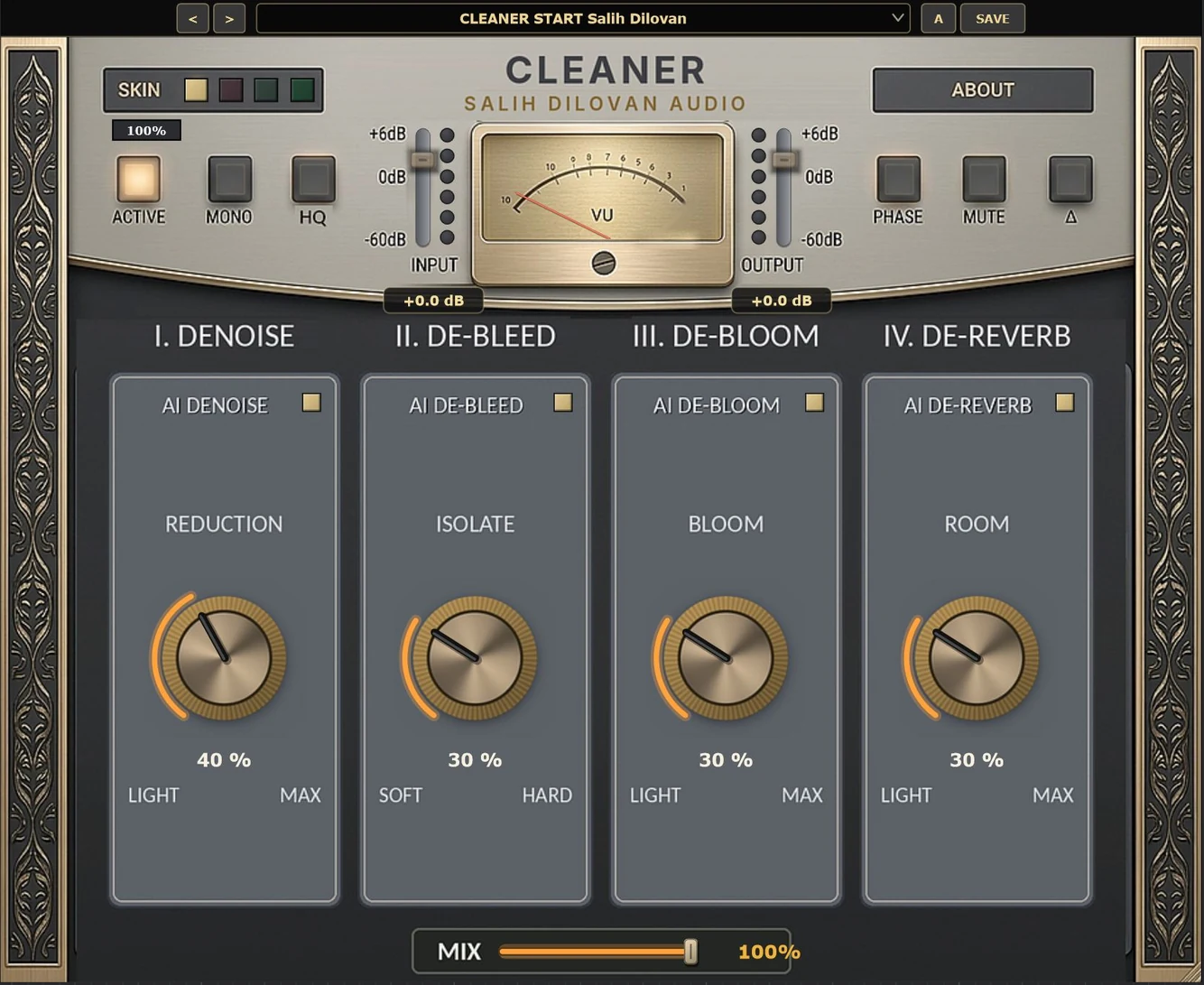Screen dimensions: 1204x985
Task: Click the BLOOM knob
Action: click(x=726, y=657)
